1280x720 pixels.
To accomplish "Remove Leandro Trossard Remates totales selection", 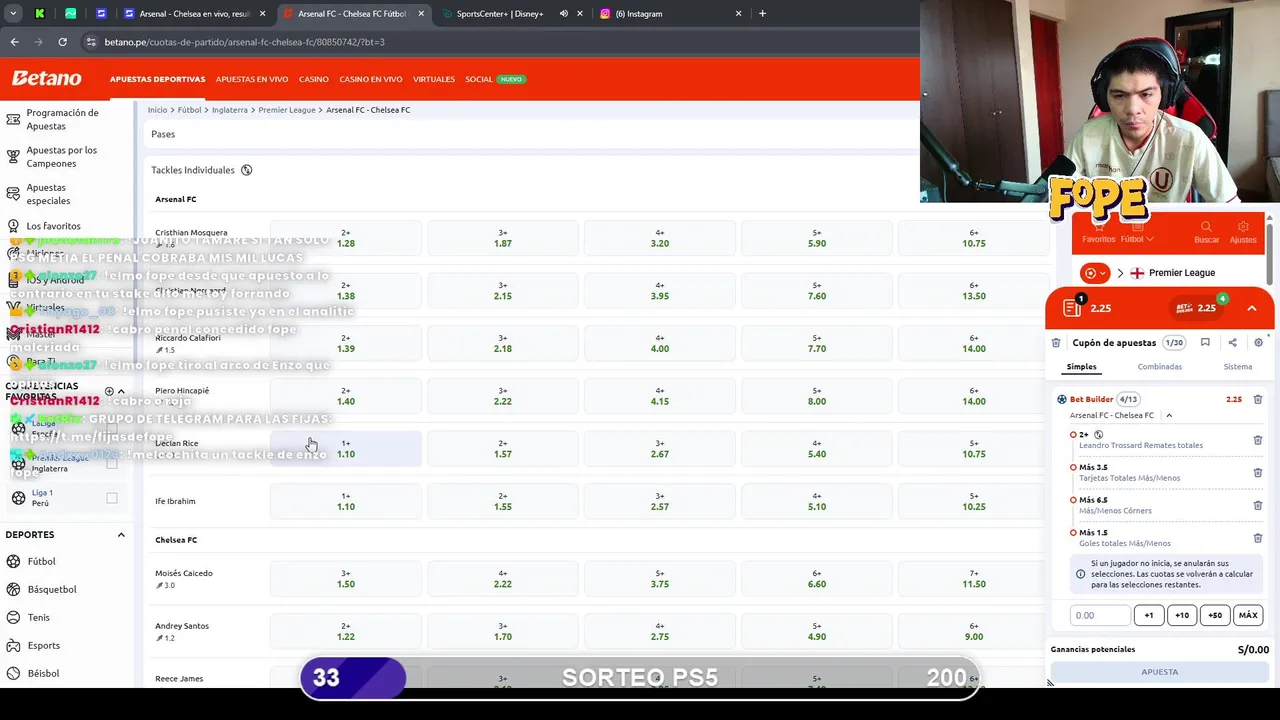I will click(1258, 440).
